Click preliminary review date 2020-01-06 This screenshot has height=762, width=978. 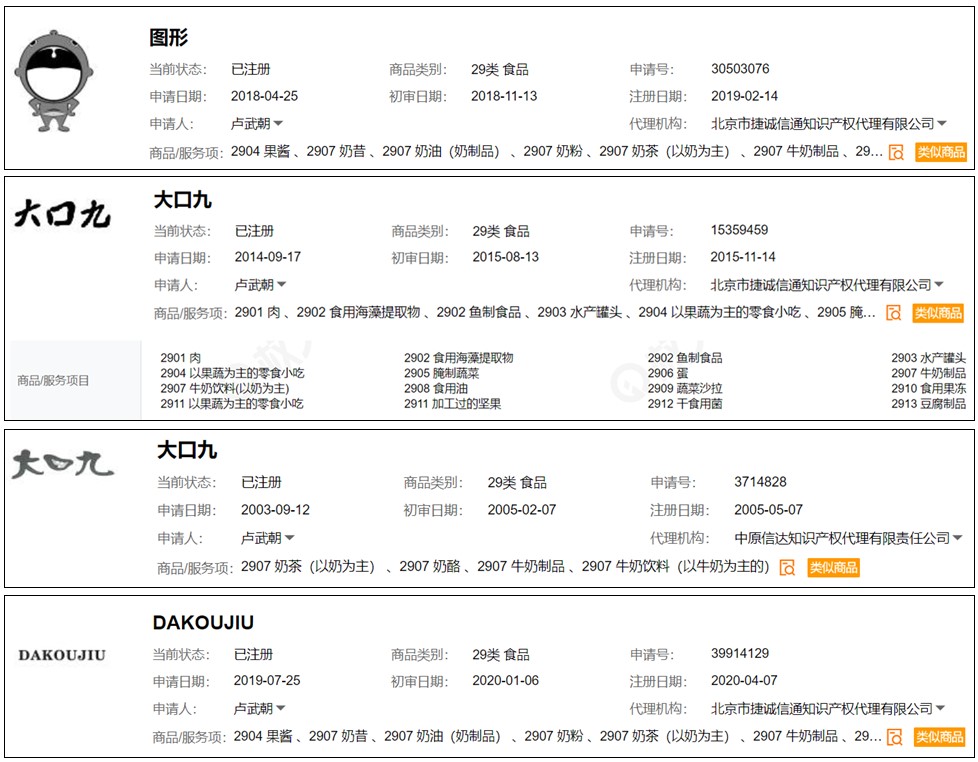[x=506, y=680]
